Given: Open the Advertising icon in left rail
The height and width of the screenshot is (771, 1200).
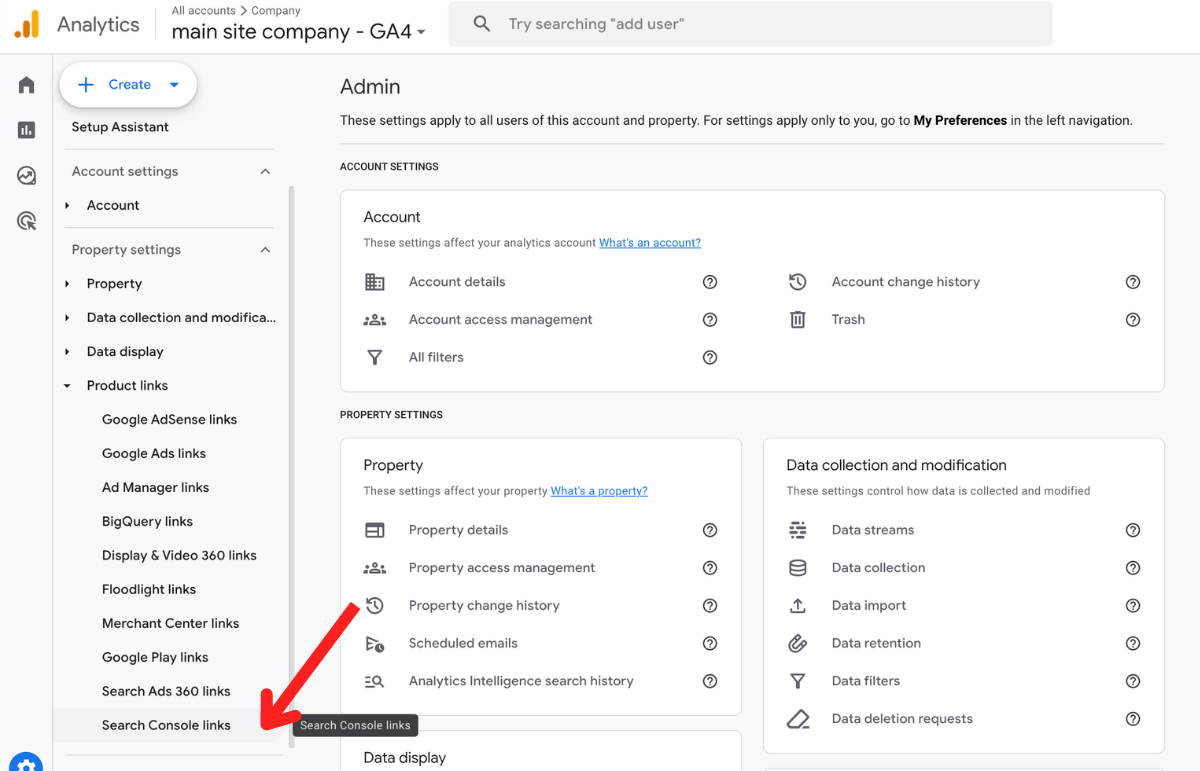Looking at the screenshot, I should [27, 221].
